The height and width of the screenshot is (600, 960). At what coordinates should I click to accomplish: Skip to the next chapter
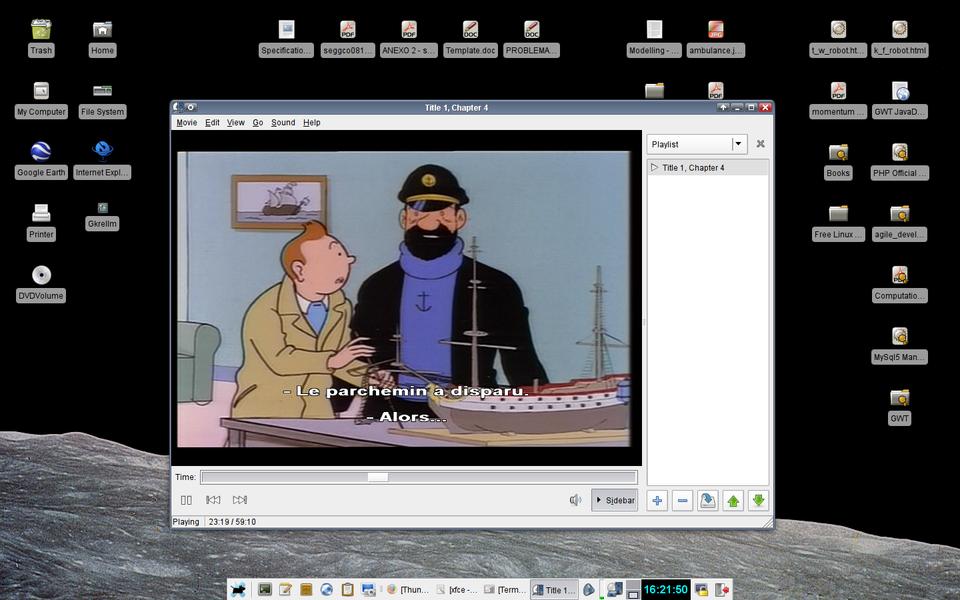point(240,500)
